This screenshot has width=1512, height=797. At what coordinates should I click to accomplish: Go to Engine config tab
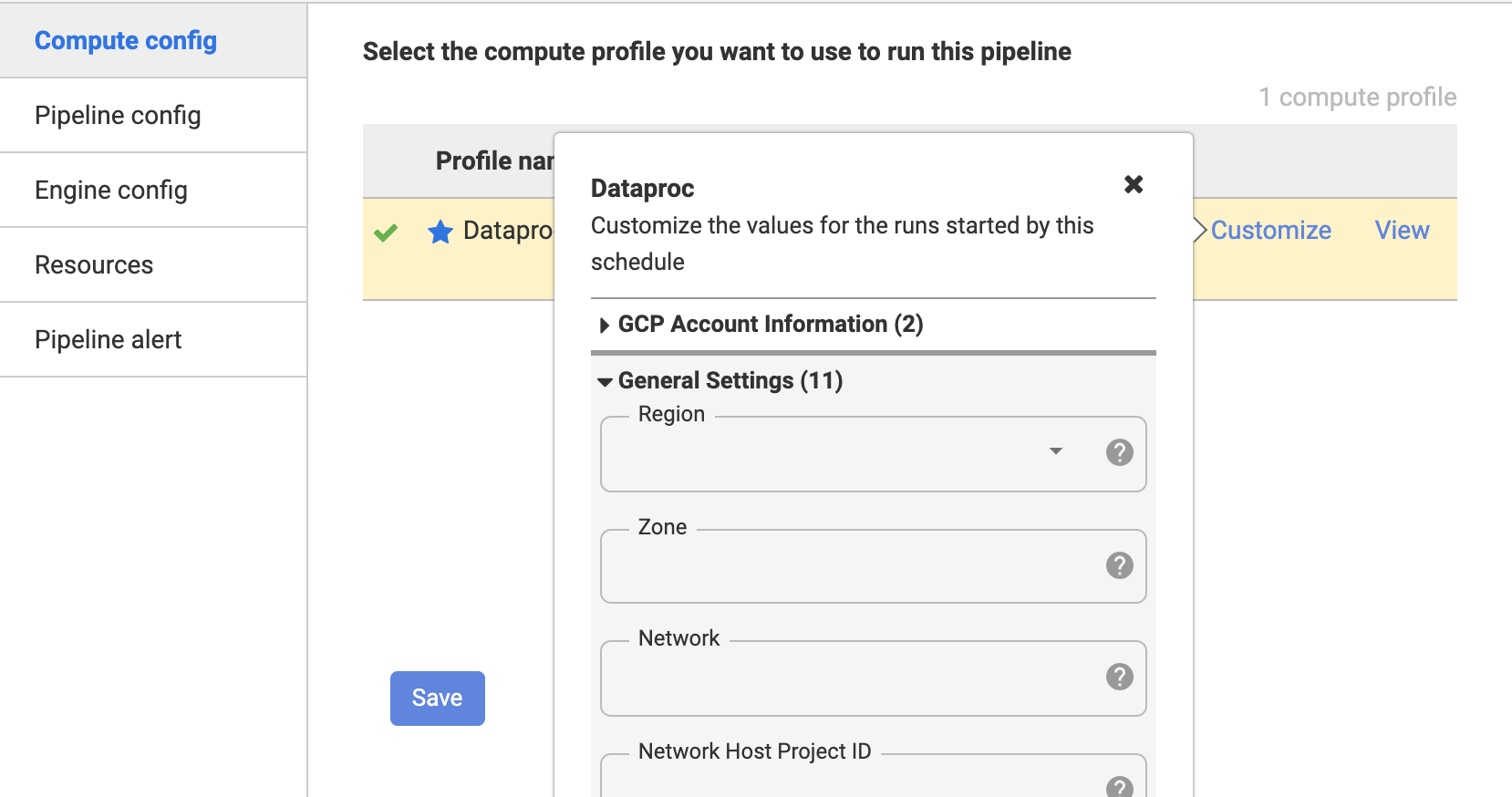pos(111,191)
